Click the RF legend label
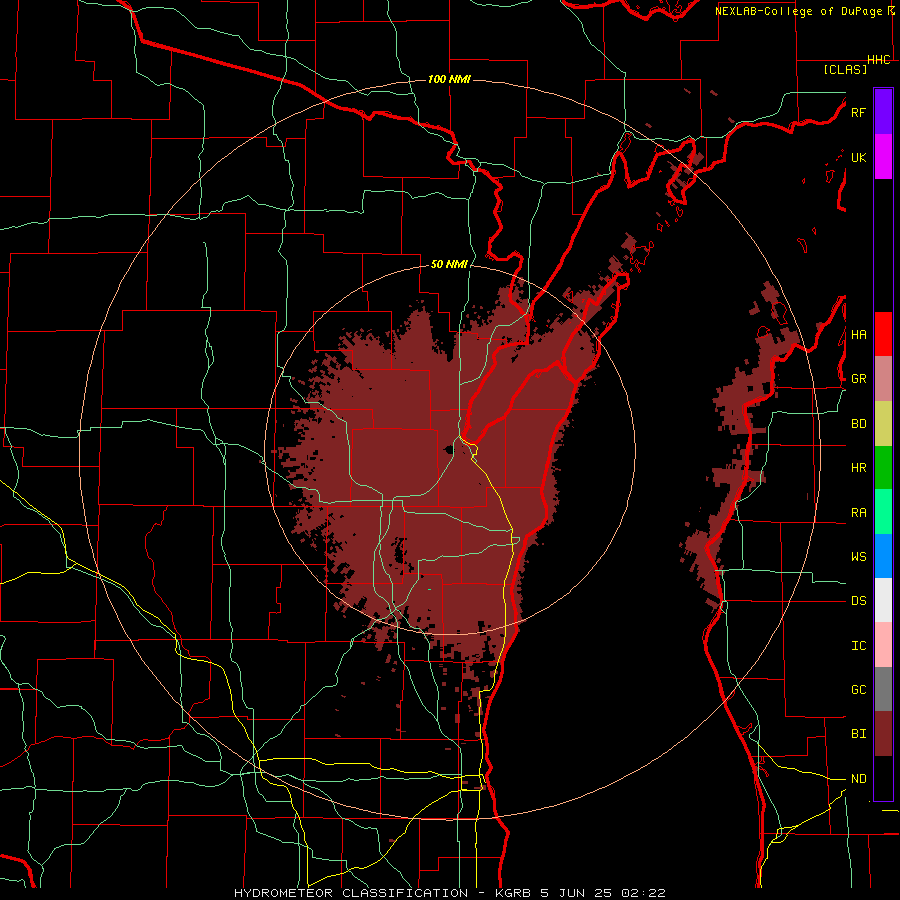900x900 pixels. (x=858, y=112)
